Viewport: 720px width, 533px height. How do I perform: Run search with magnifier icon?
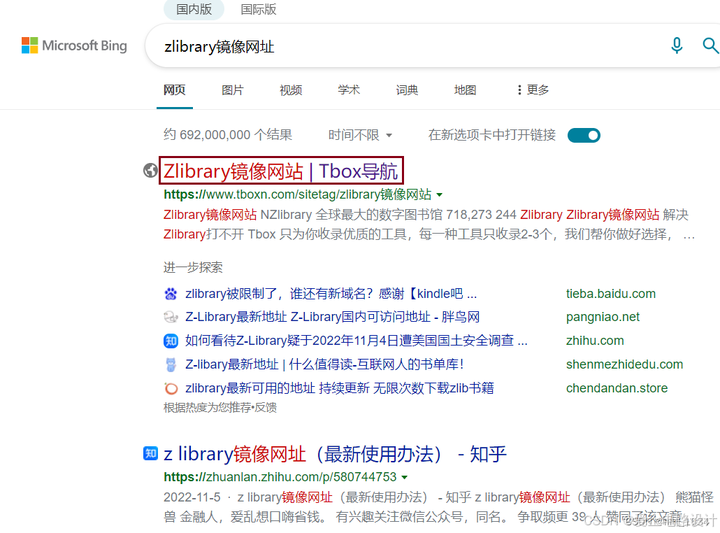710,45
